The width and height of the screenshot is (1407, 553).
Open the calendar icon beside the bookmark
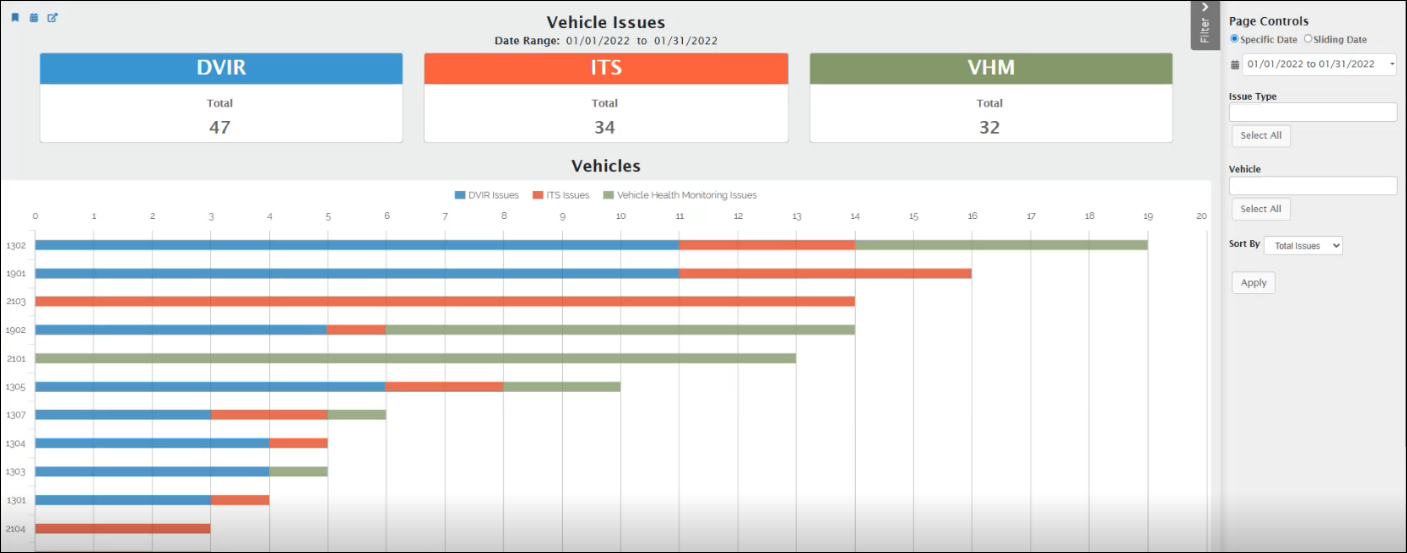tap(33, 18)
